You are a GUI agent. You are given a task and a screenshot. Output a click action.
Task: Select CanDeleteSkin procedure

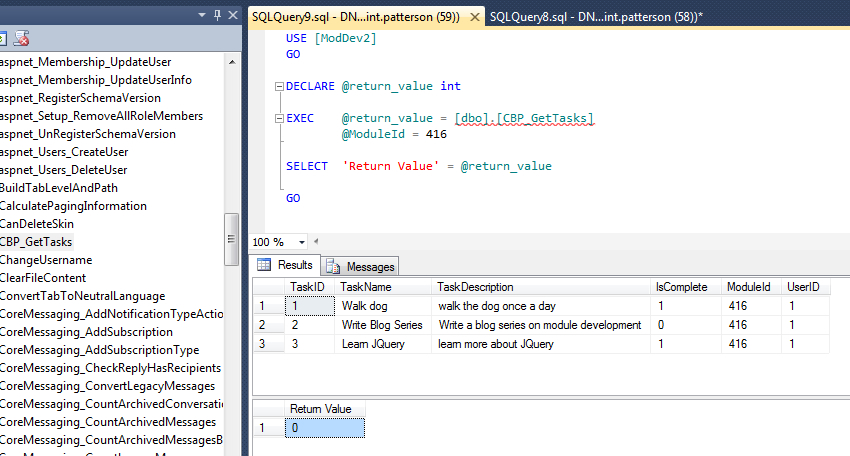point(37,223)
